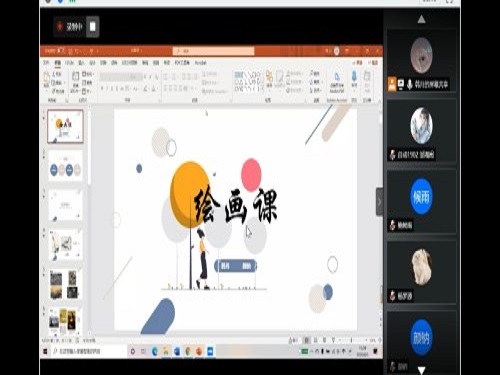Open Microsoft Edge from the taskbar
Image resolution: width=500 pixels, height=375 pixels.
[155, 351]
